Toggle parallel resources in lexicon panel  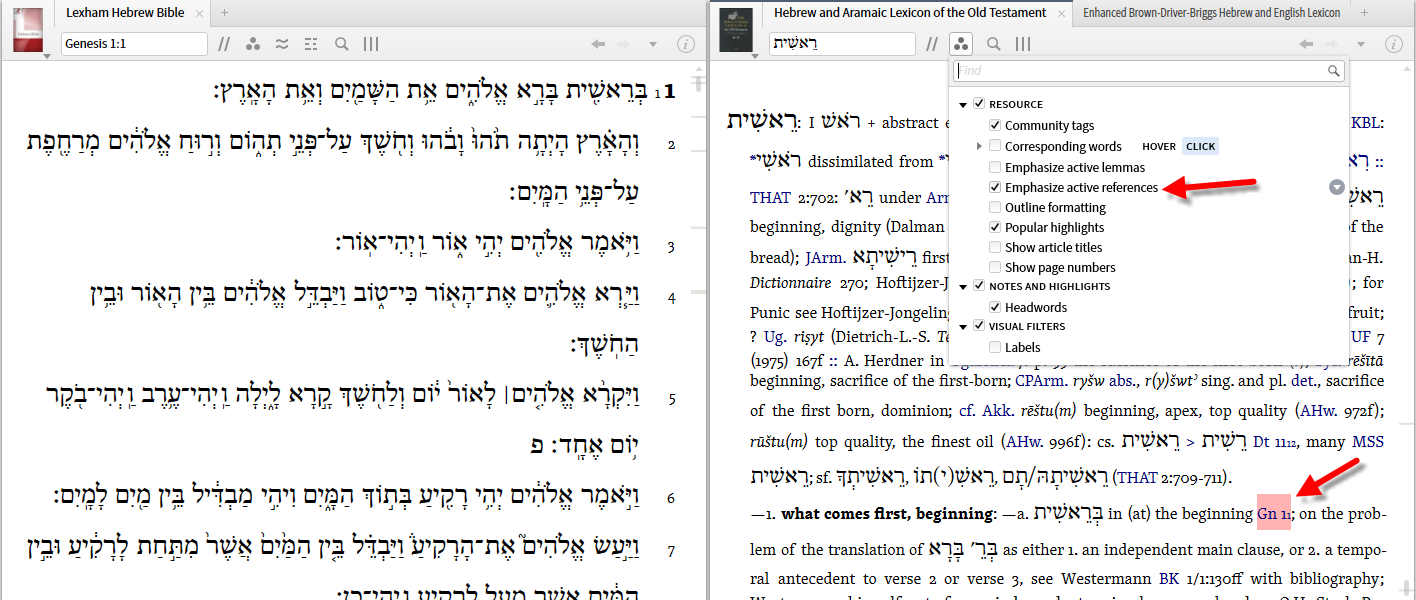click(x=932, y=44)
